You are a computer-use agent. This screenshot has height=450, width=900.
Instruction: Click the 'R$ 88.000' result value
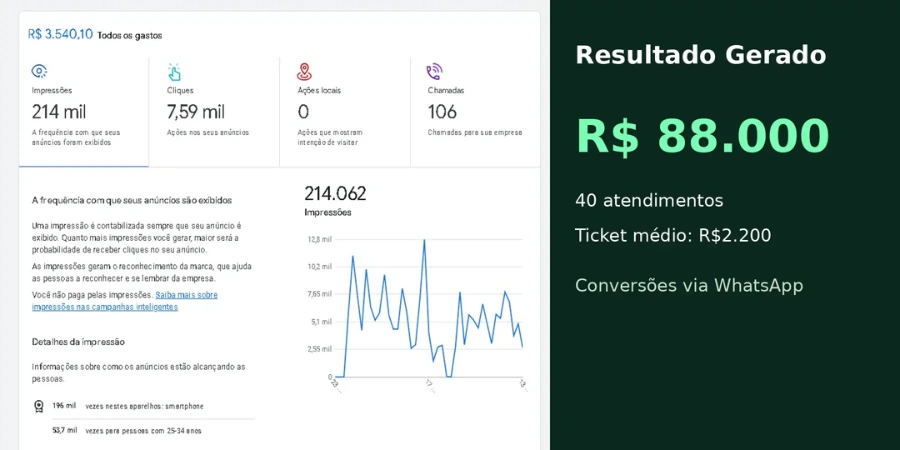coord(702,135)
